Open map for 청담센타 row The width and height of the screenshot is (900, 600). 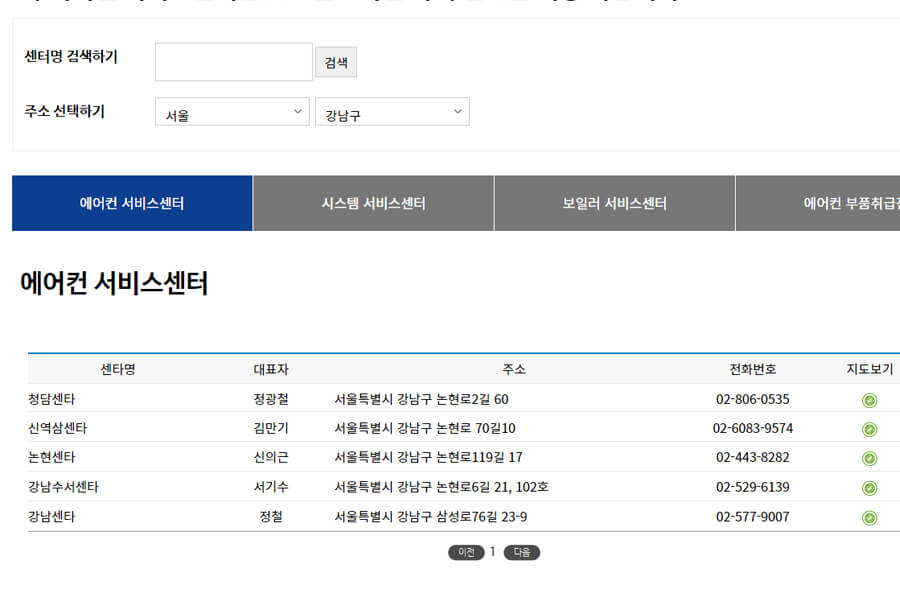coord(870,400)
